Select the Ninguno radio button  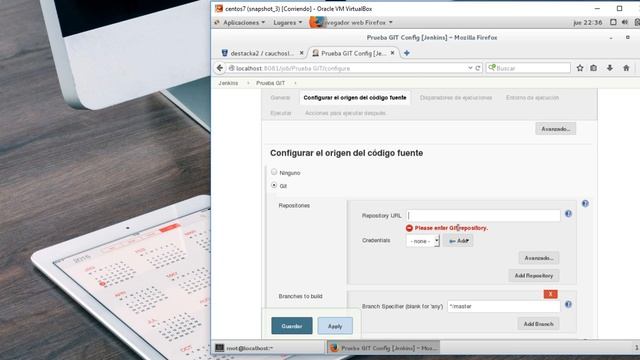click(x=274, y=172)
